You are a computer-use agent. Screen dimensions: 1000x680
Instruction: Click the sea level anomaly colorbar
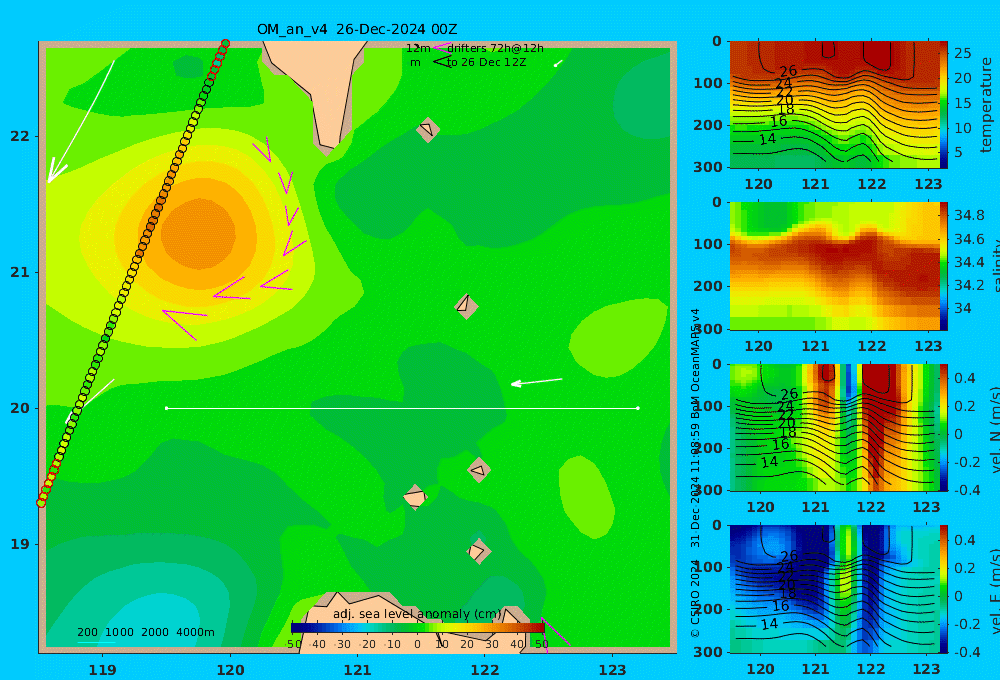(x=417, y=628)
